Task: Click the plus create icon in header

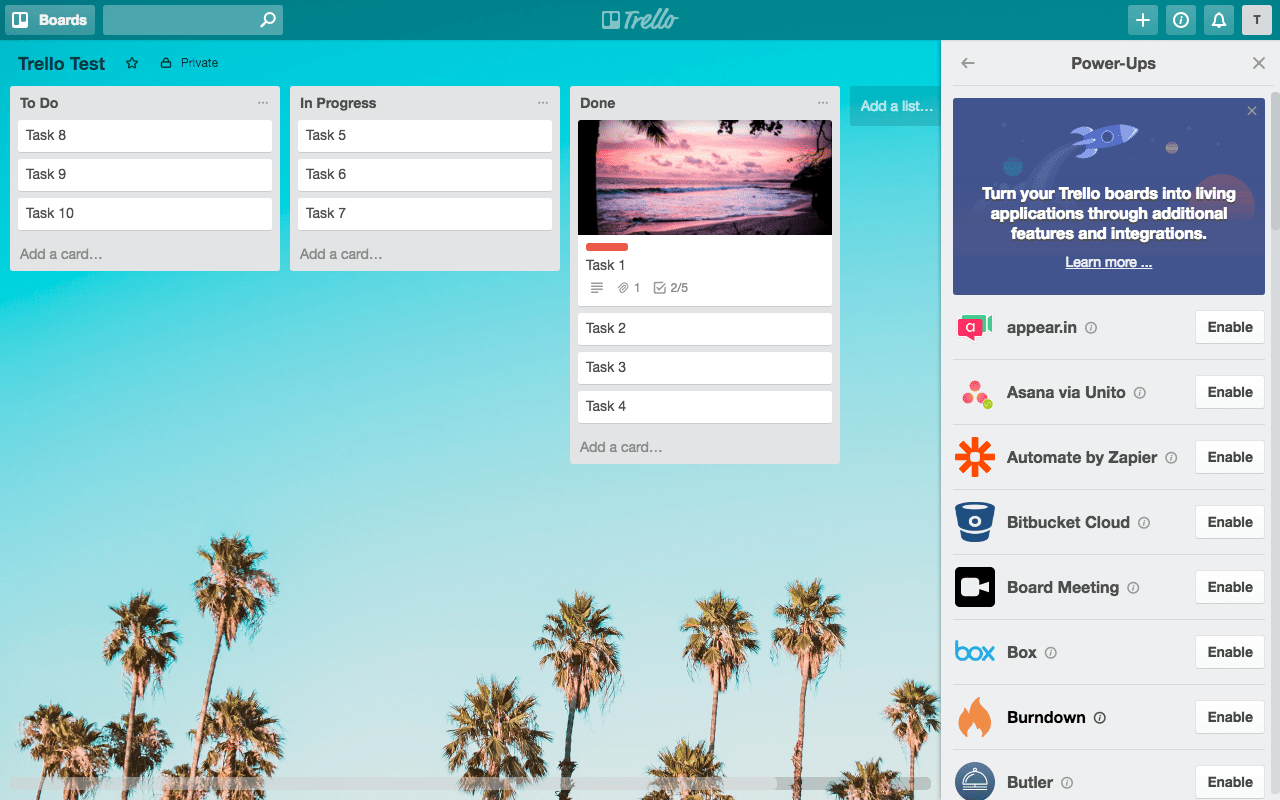Action: pos(1143,20)
